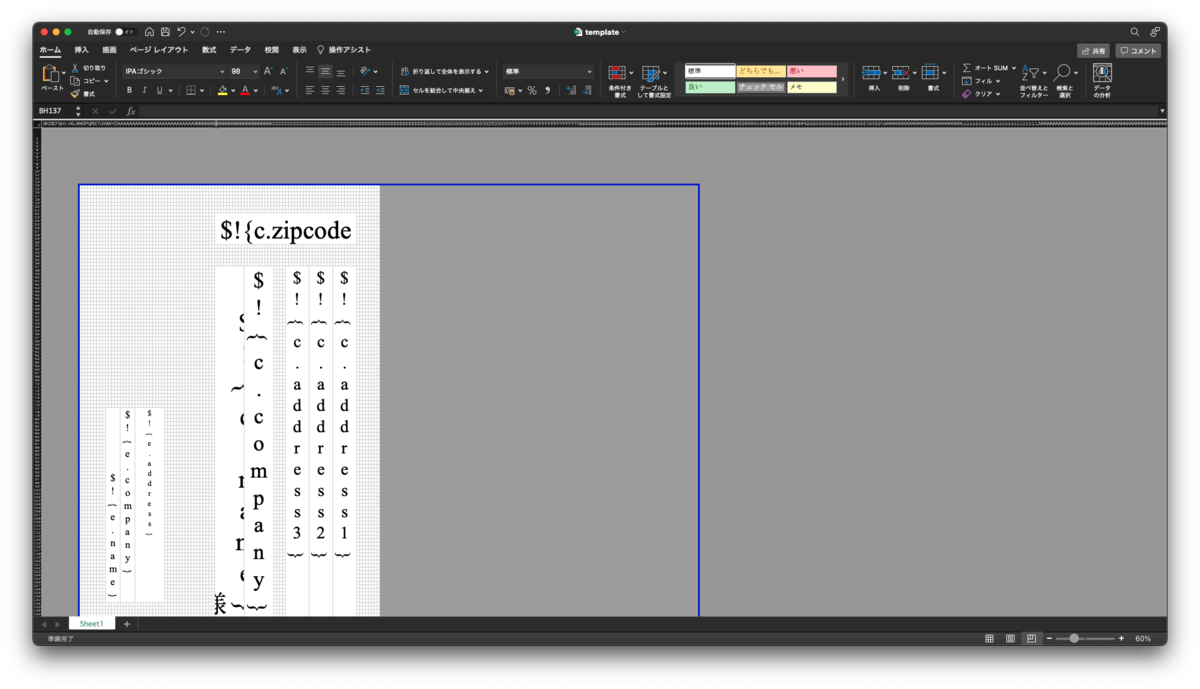Adjust the zoom slider in status bar

pos(1074,638)
